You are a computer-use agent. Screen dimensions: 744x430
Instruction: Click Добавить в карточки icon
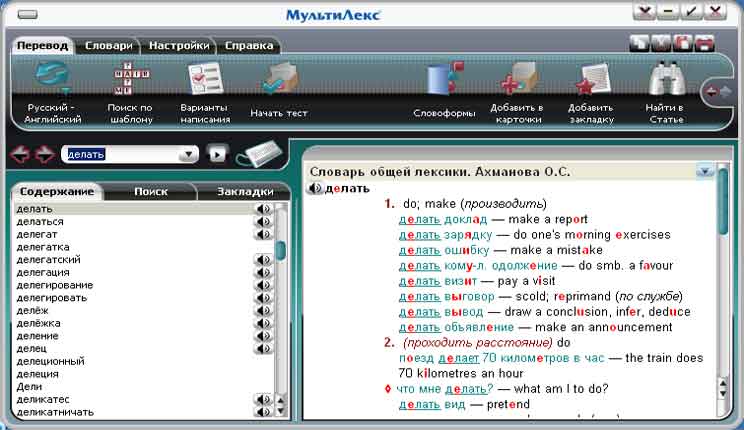(518, 78)
